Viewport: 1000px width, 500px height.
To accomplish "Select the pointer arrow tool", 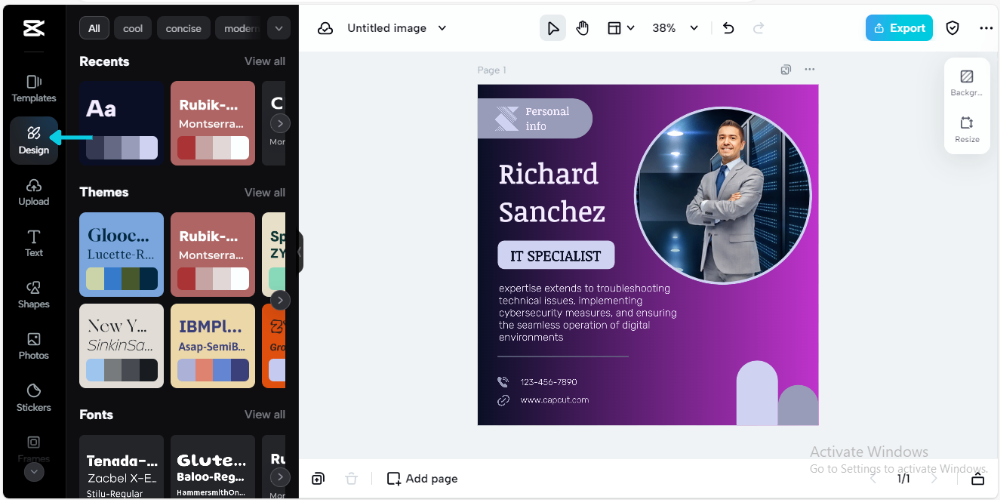I will point(553,28).
